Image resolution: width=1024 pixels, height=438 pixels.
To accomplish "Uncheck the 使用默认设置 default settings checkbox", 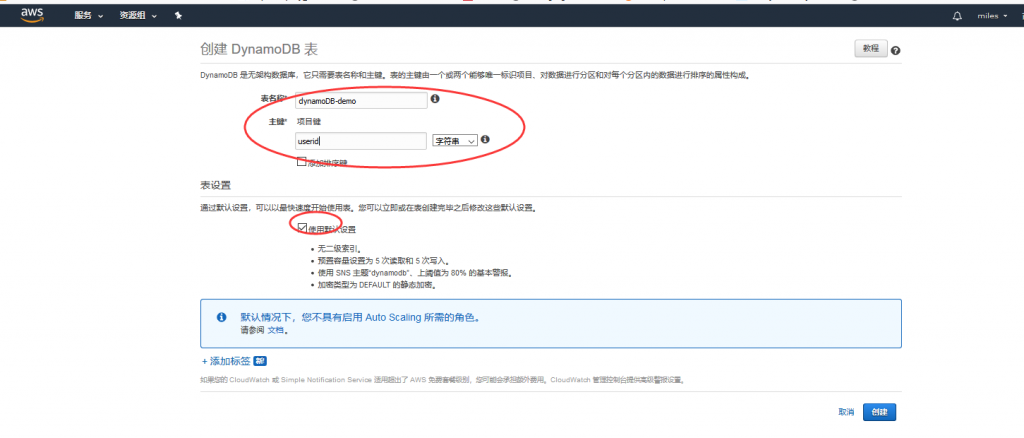I will 302,228.
